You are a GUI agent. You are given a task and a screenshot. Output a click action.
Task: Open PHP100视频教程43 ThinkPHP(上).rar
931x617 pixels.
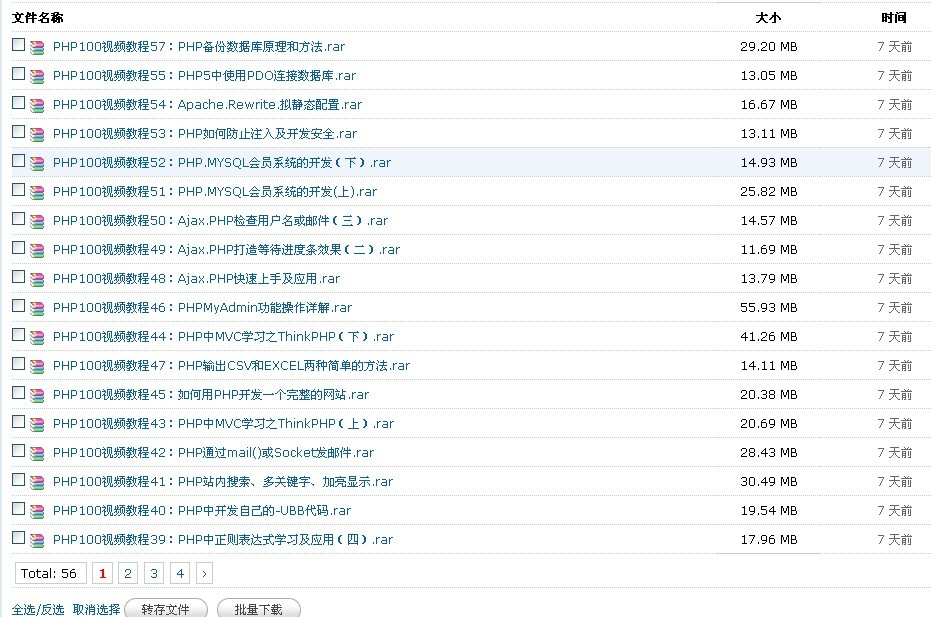pos(223,423)
